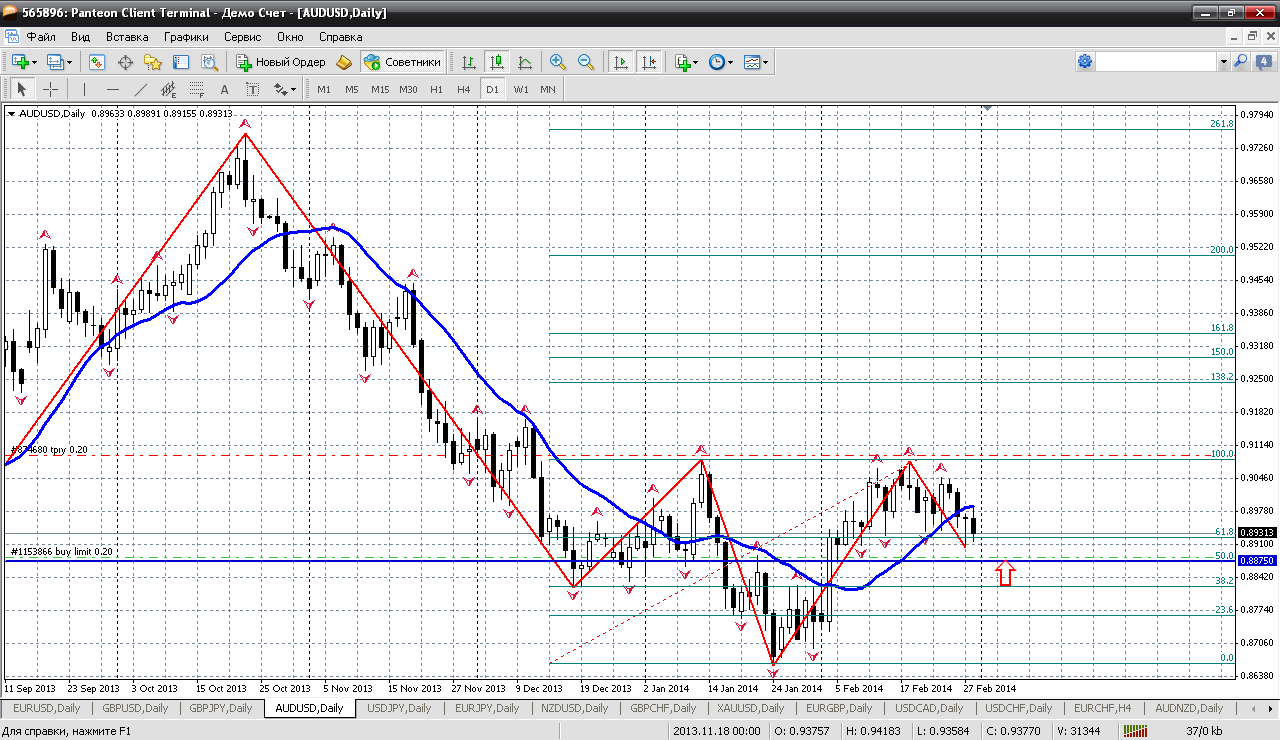Click the Новый Ордер button
This screenshot has height=740, width=1280.
click(281, 62)
